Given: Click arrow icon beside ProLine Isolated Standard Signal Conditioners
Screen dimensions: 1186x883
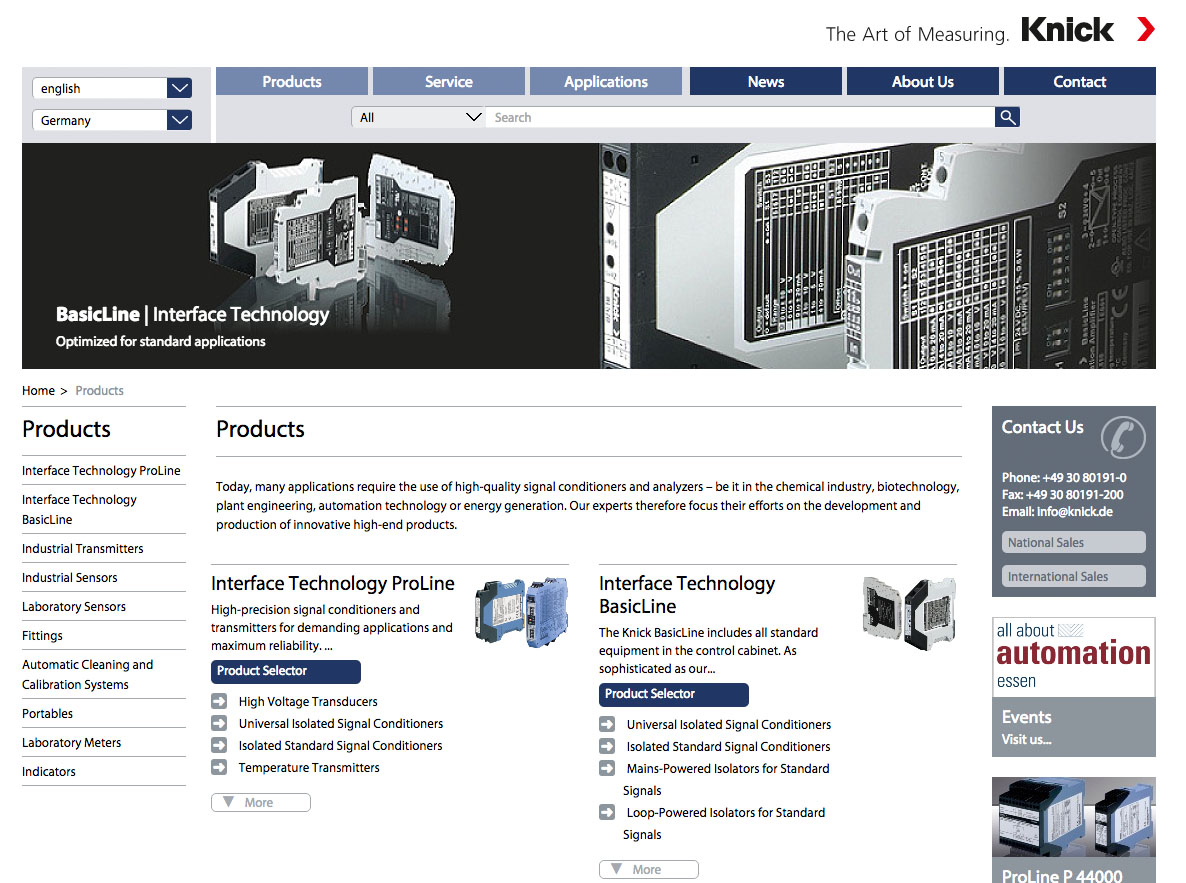Looking at the screenshot, I should coord(219,745).
